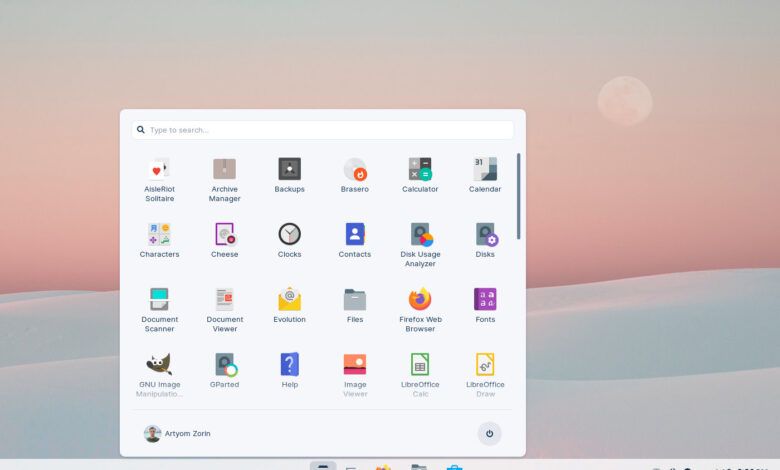Launch GNU Image Manipulation Program
Image resolution: width=780 pixels, height=470 pixels.
[159, 375]
